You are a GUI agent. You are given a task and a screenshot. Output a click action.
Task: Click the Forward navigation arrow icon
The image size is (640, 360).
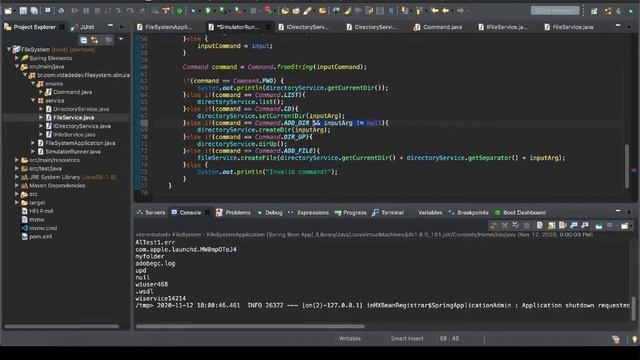460,11
